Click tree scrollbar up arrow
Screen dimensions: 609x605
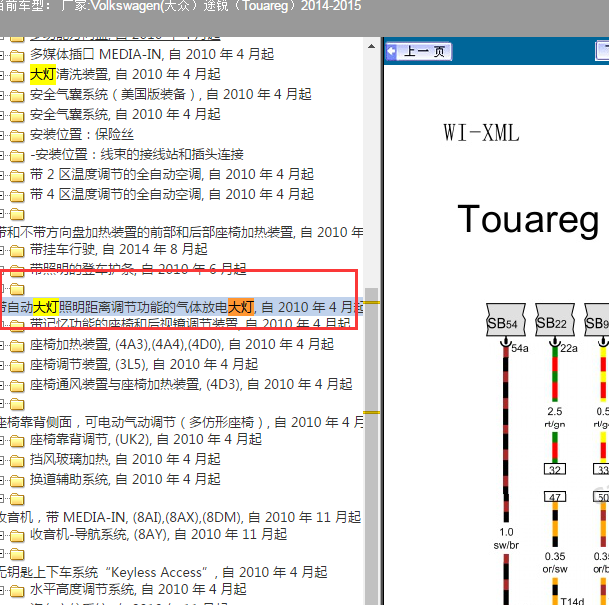[371, 46]
